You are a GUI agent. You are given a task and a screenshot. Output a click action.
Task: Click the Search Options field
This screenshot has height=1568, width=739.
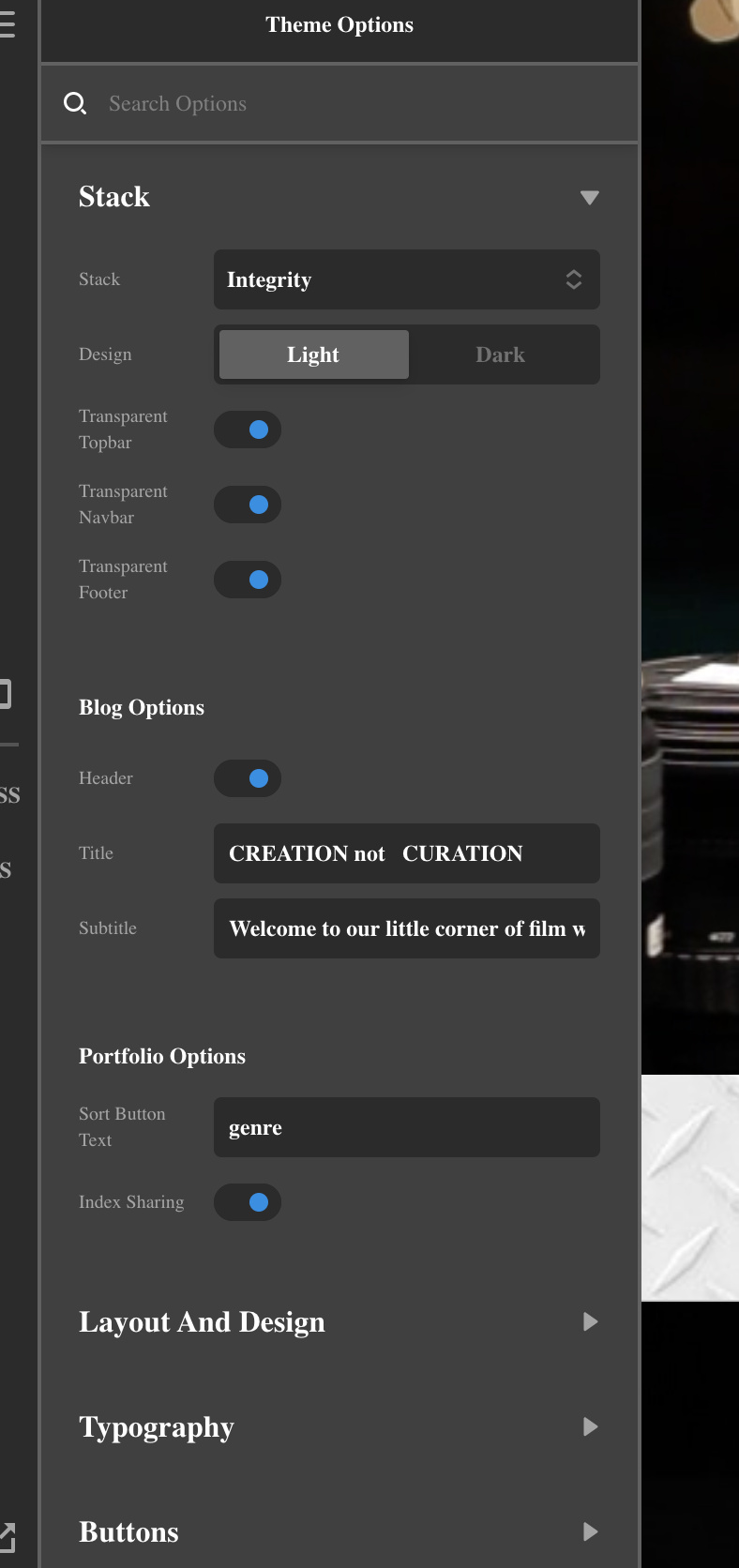point(356,103)
